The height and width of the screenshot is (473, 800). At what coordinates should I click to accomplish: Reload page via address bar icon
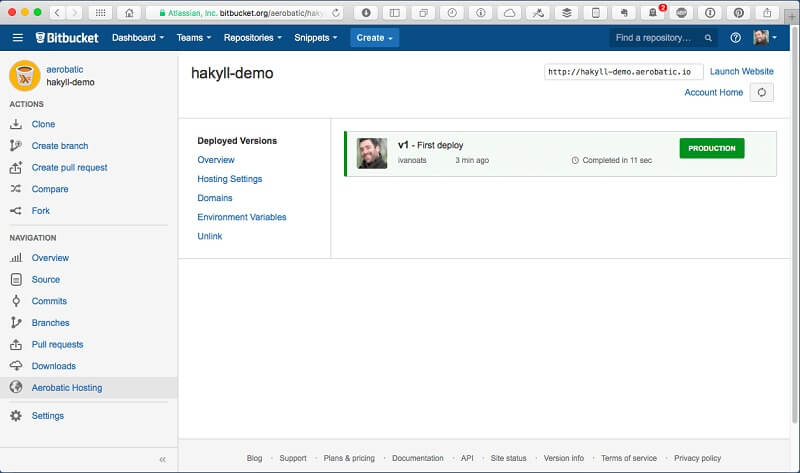click(x=336, y=13)
